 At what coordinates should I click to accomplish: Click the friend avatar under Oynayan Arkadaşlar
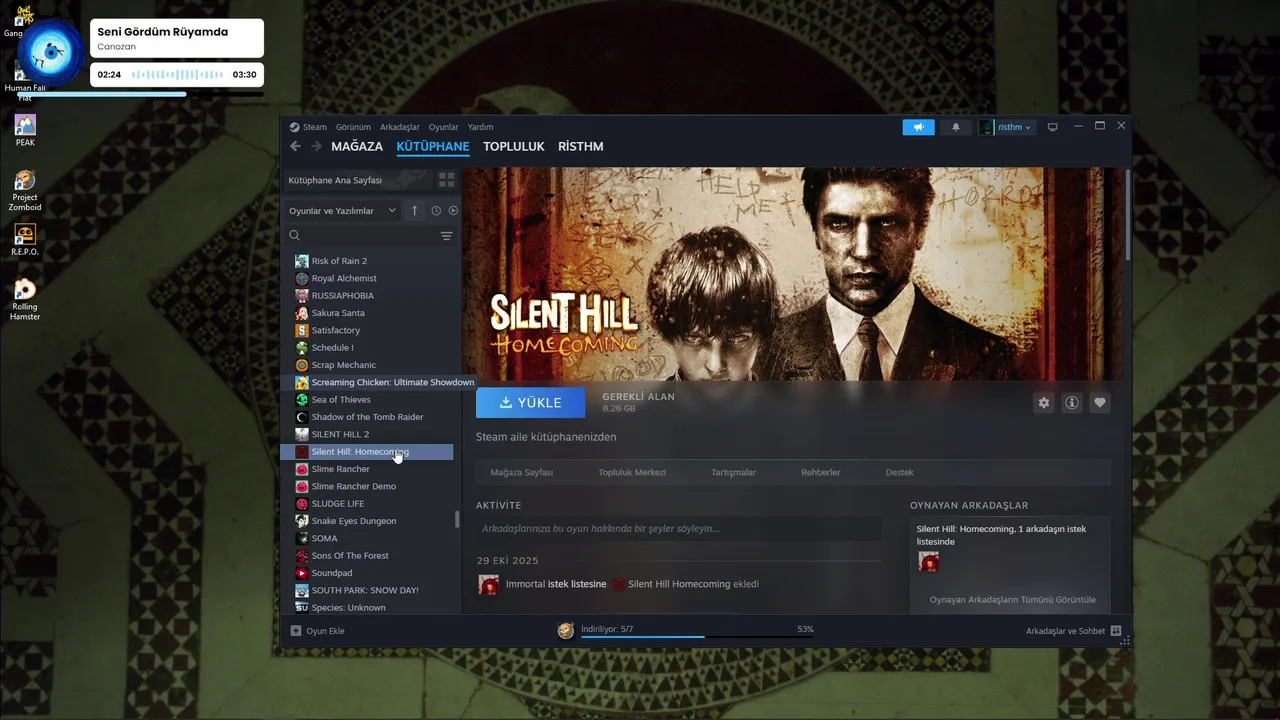coord(929,562)
